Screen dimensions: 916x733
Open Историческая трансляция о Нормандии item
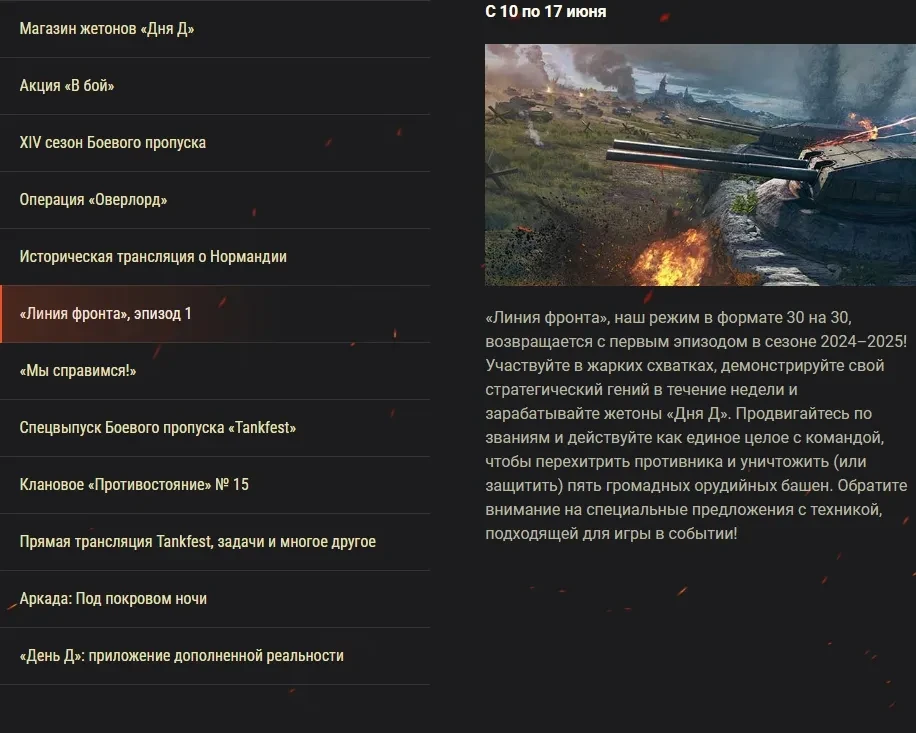pos(215,257)
